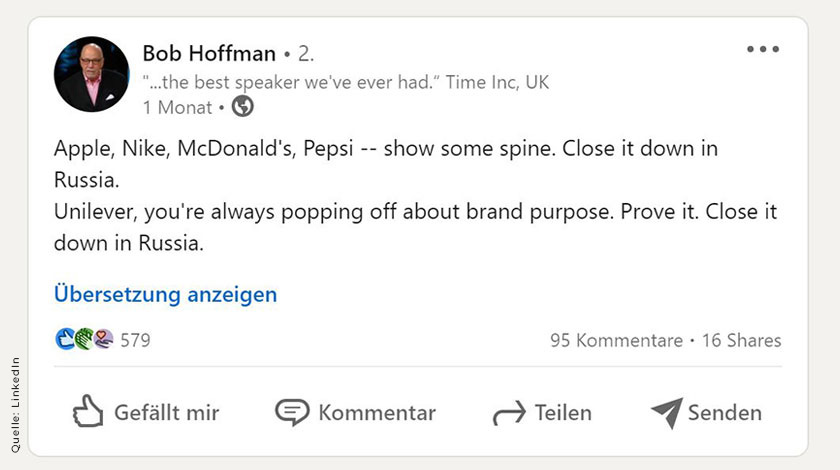The width and height of the screenshot is (840, 470).
Task: Click the Senden button label
Action: (x=725, y=413)
